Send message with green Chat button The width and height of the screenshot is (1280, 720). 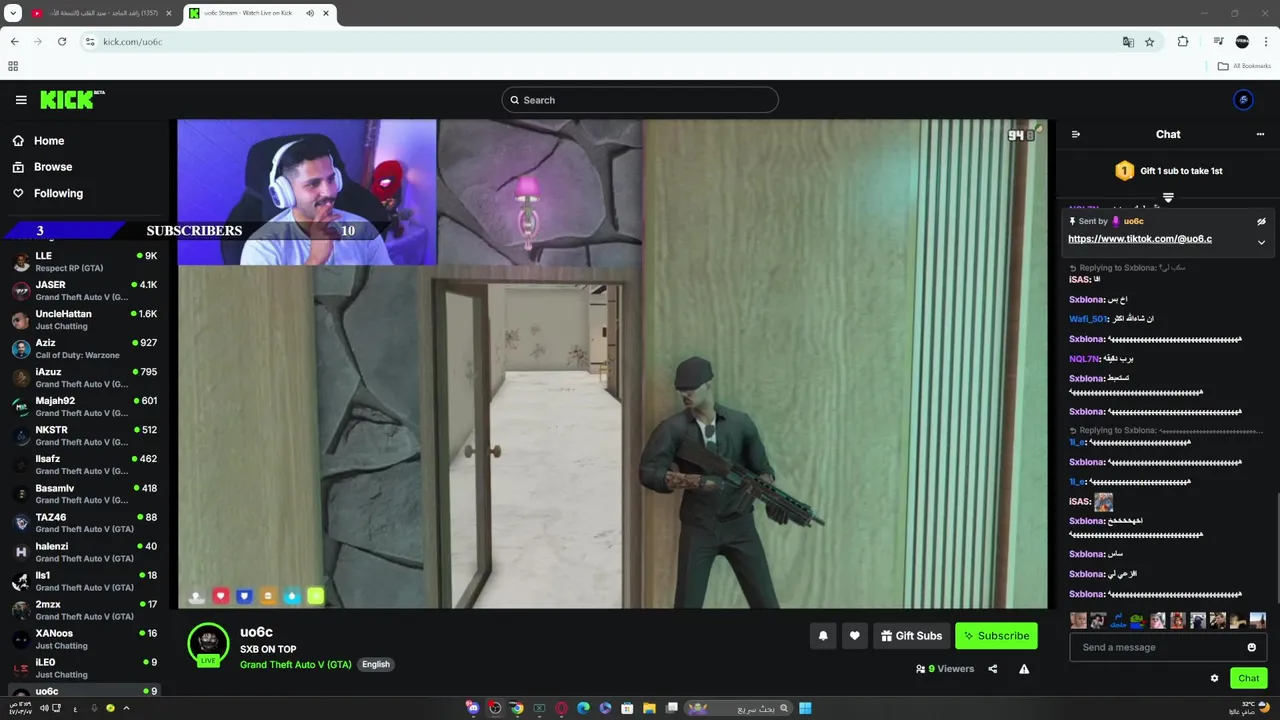pos(1249,678)
